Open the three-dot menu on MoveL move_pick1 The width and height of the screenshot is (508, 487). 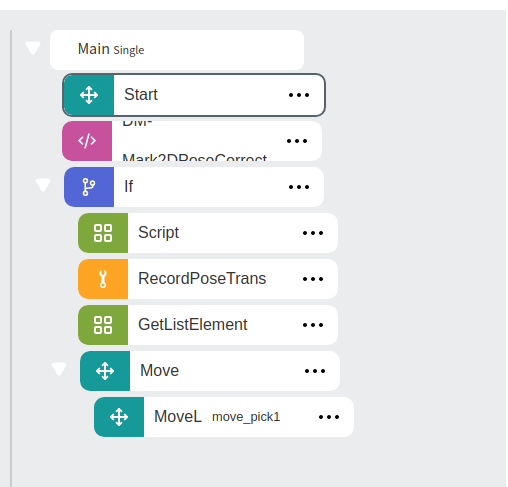tap(329, 417)
